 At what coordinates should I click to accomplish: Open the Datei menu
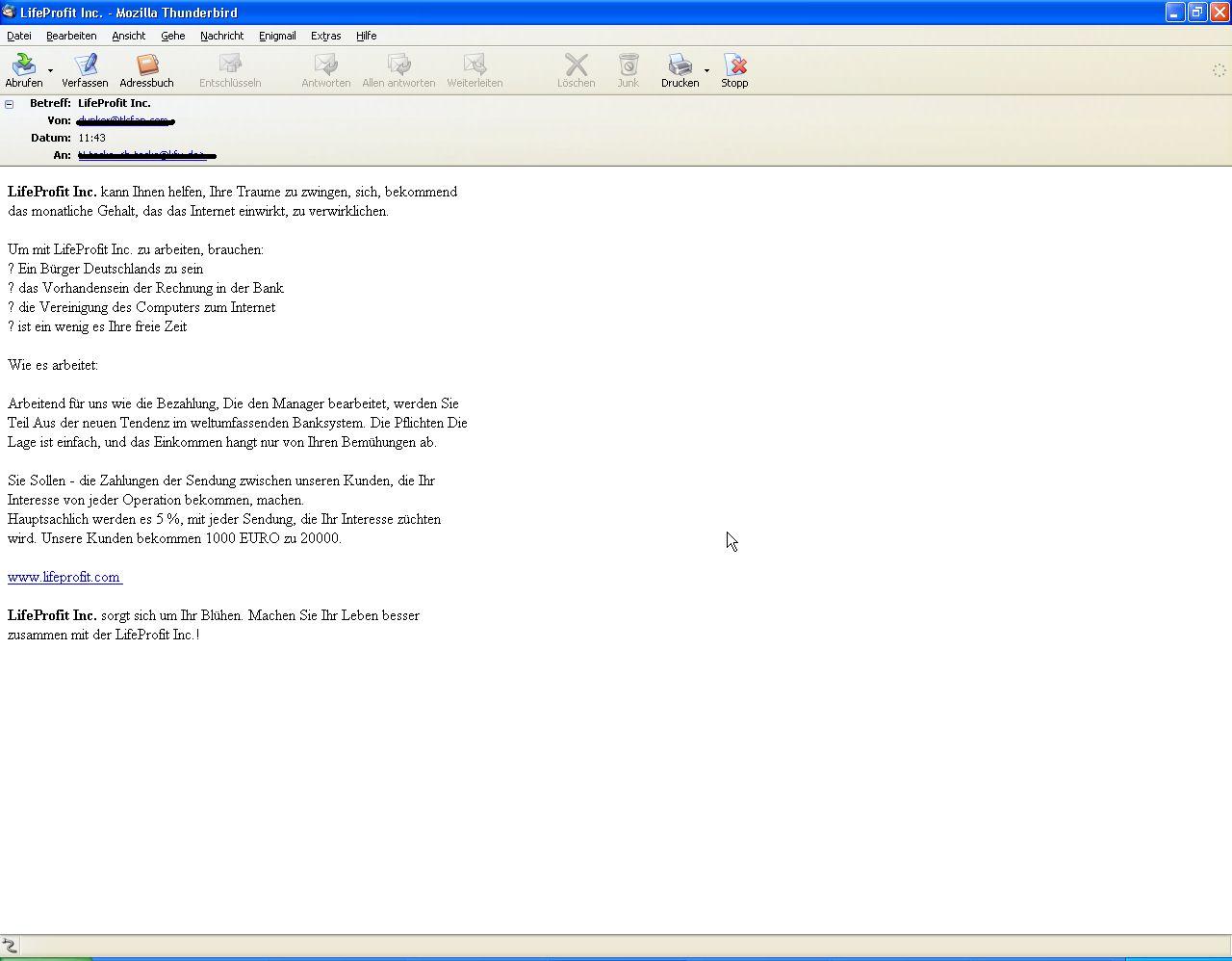coord(19,36)
